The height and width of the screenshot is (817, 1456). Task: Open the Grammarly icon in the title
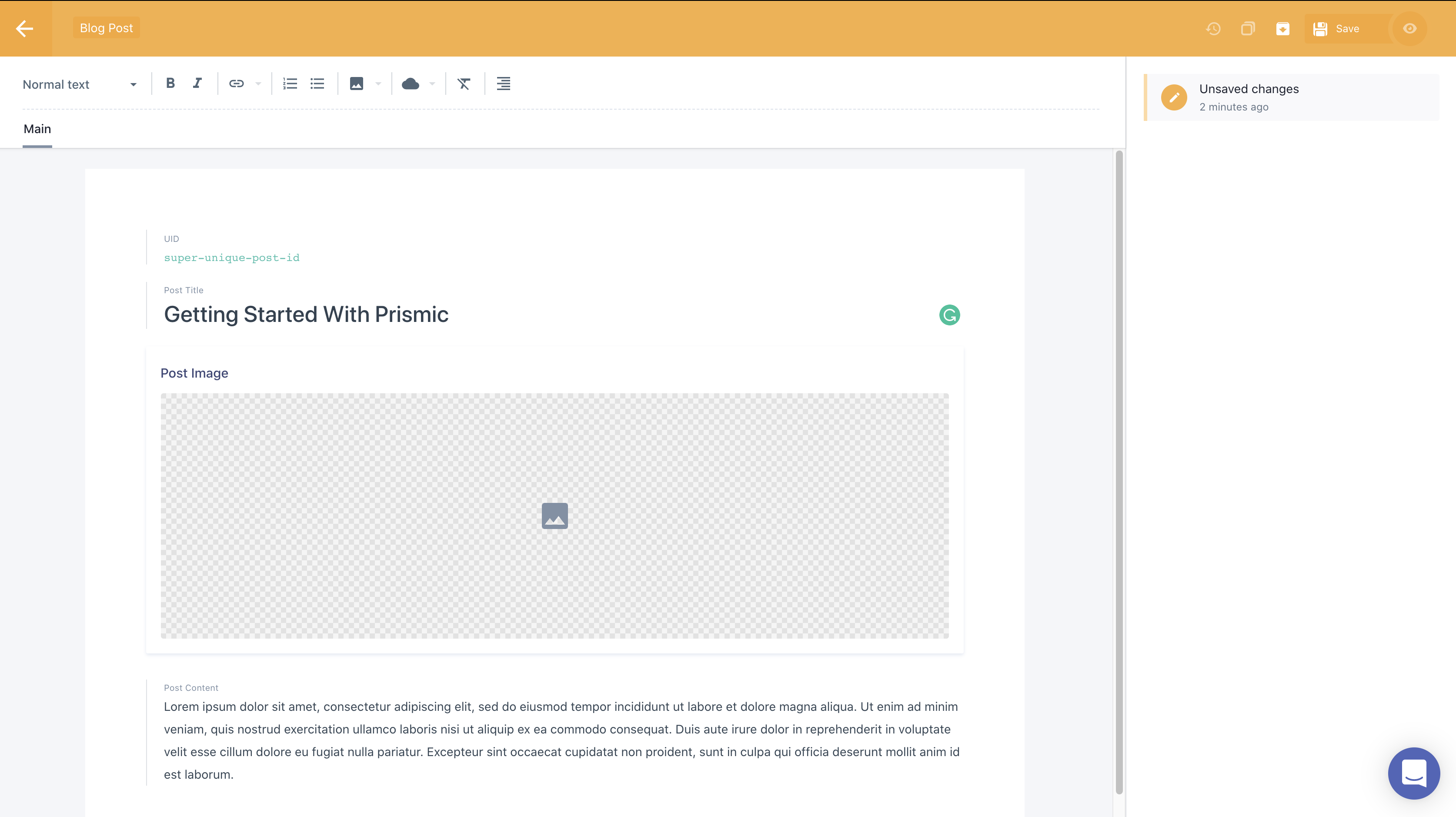949,315
